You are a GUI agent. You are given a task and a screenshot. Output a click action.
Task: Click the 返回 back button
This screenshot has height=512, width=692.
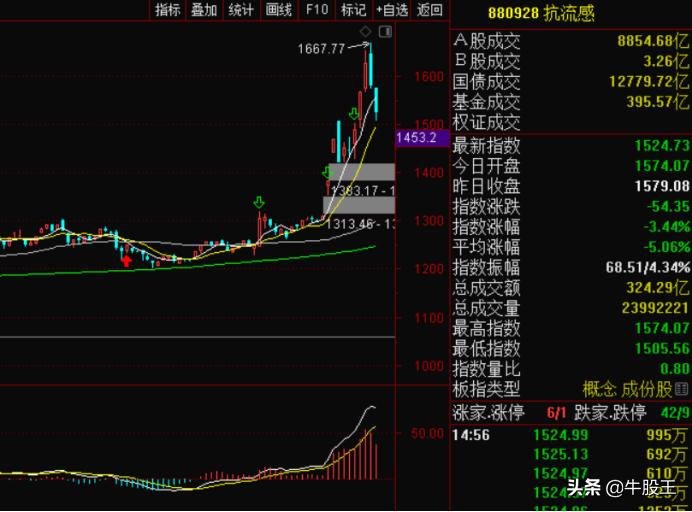click(429, 10)
